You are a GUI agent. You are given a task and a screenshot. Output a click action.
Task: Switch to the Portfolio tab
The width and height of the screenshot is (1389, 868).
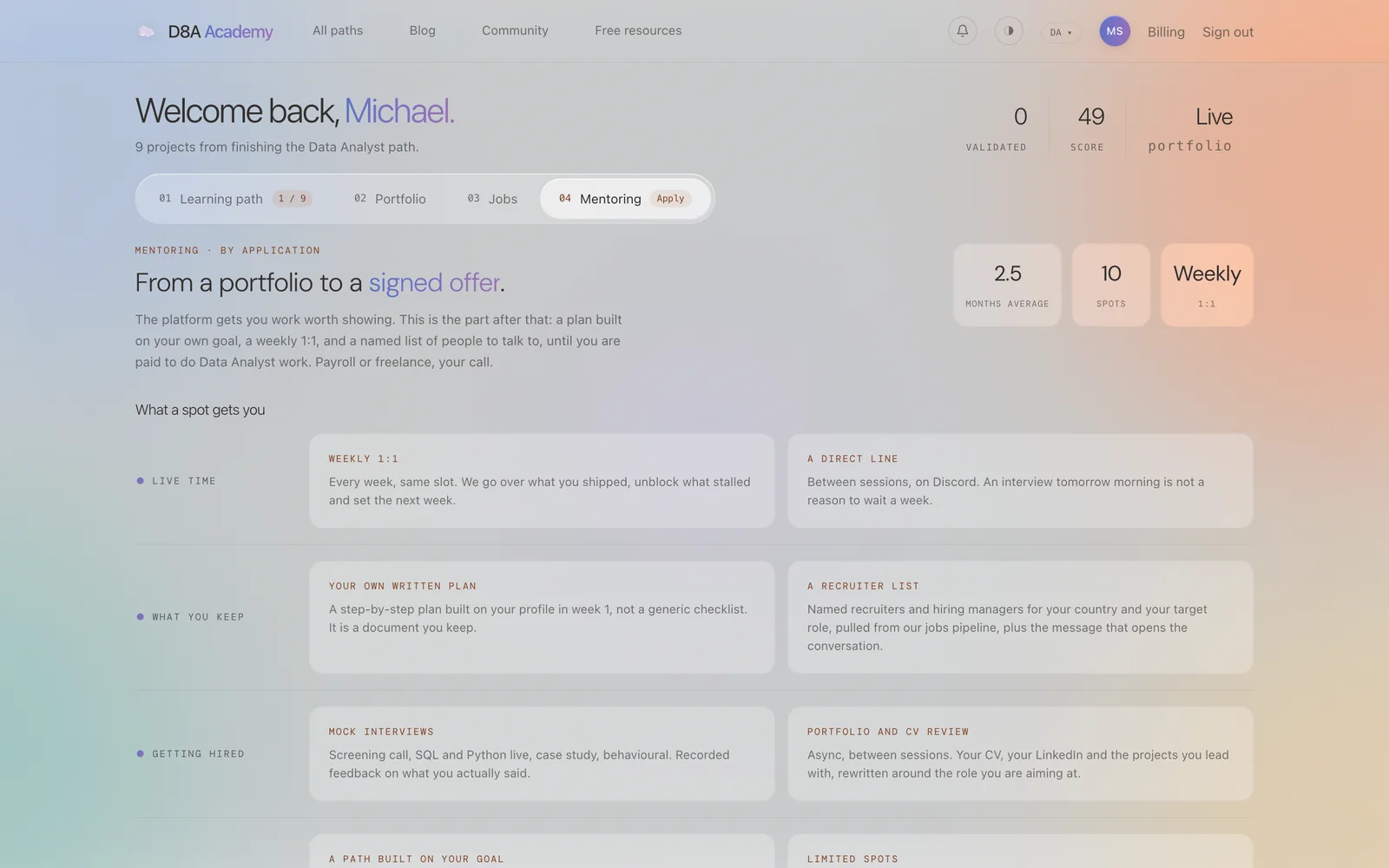point(390,199)
